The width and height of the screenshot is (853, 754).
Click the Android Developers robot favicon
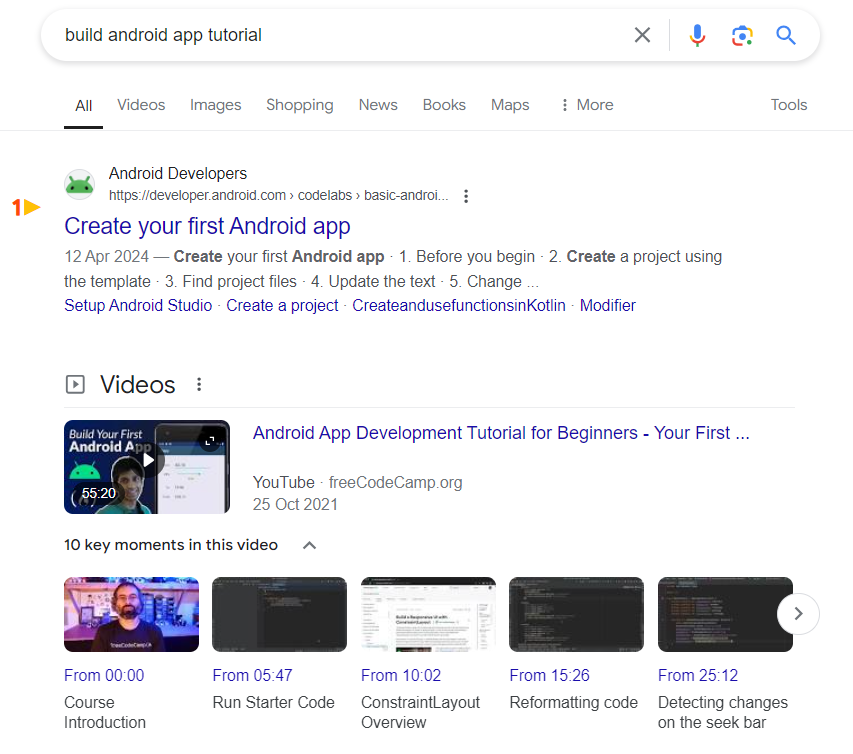[79, 185]
